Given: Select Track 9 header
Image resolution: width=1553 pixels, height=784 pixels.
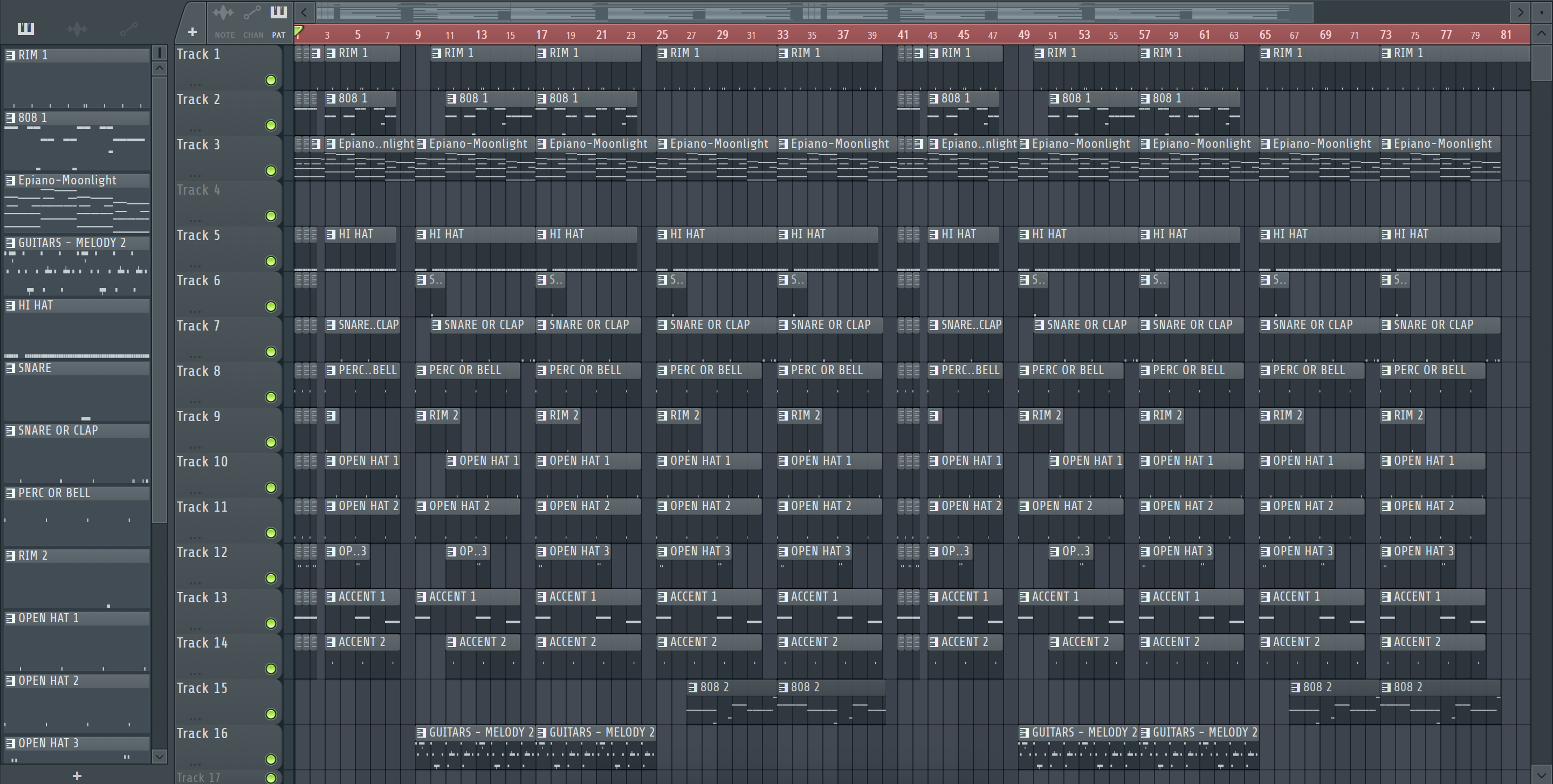Looking at the screenshot, I should click(x=228, y=430).
